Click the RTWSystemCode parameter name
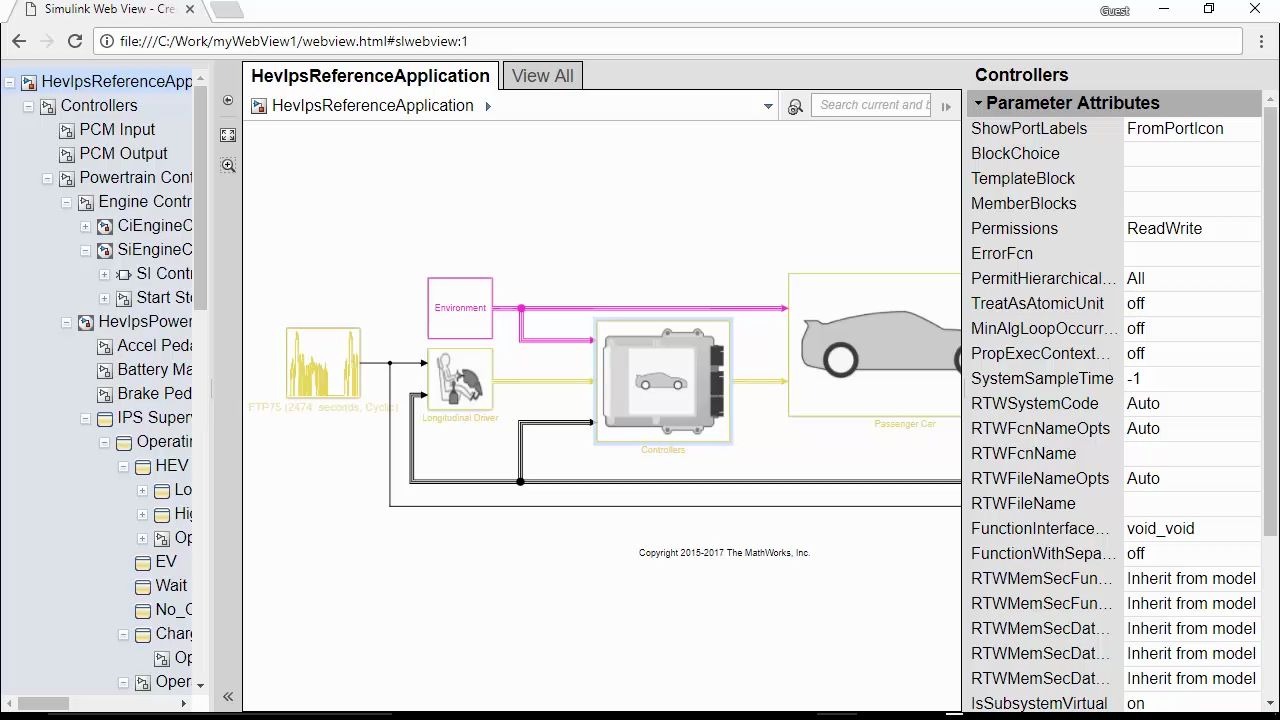The height and width of the screenshot is (720, 1280). pos(1034,404)
